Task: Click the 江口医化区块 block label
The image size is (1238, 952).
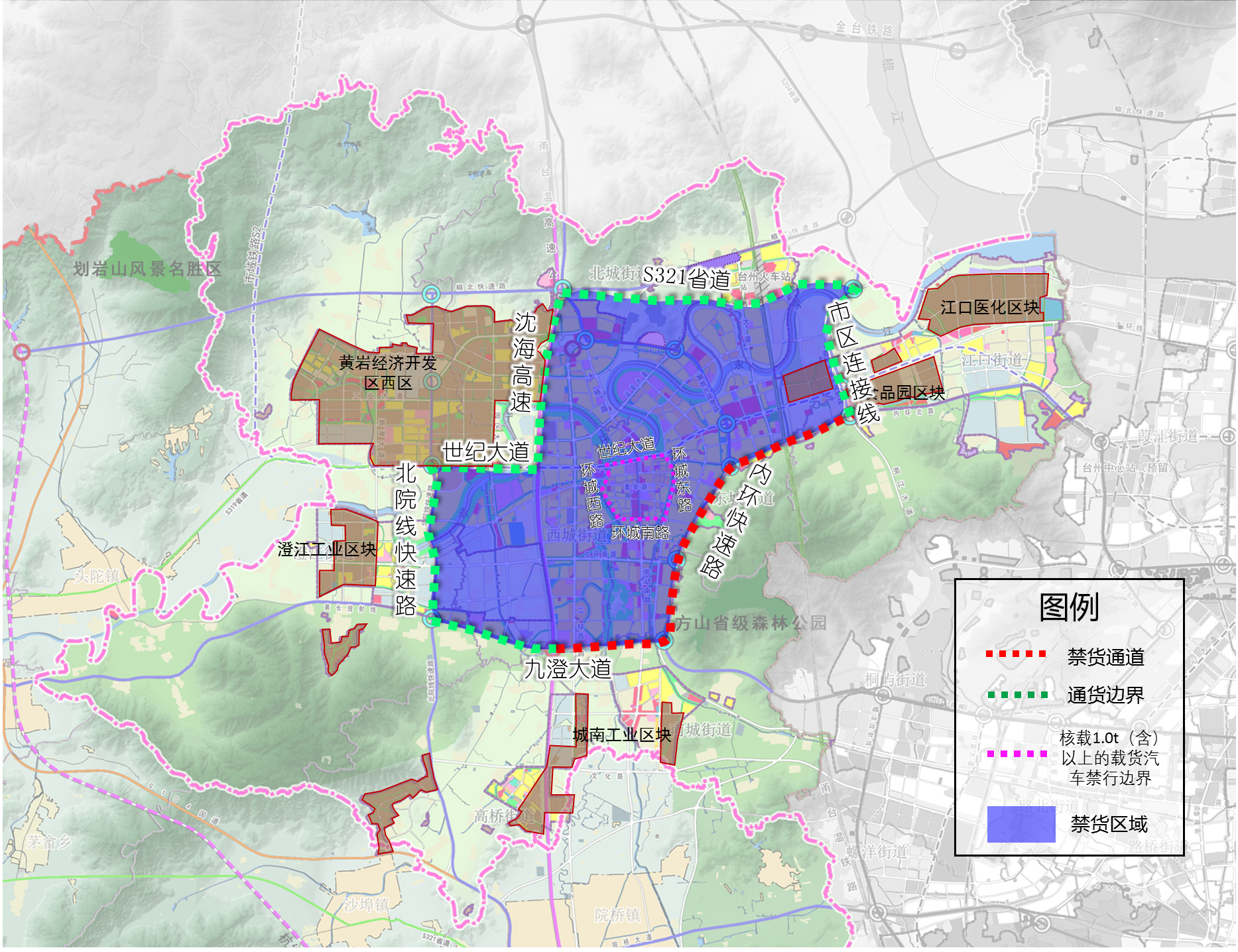Action: pyautogui.click(x=990, y=308)
